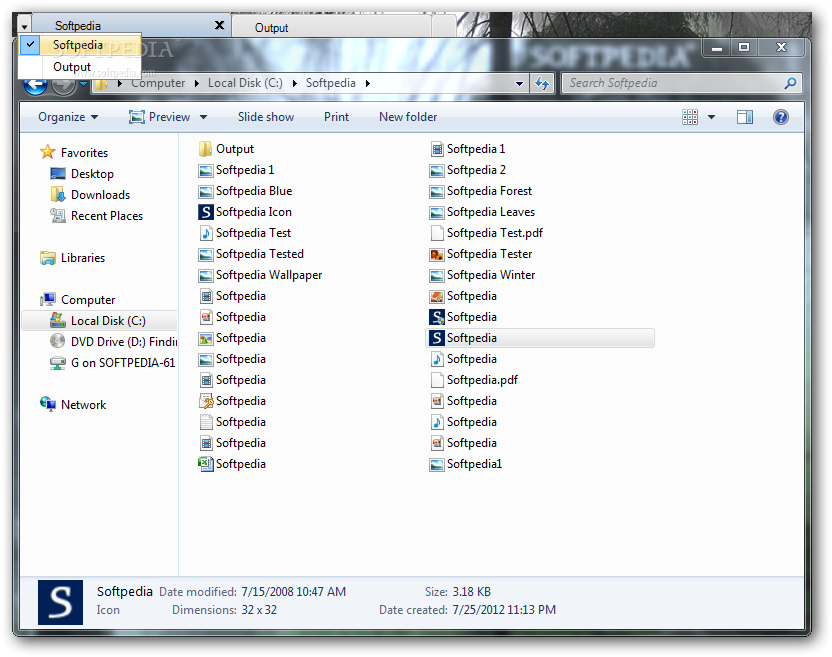Select Softpedia Blue image file
832x657 pixels.
click(245, 191)
